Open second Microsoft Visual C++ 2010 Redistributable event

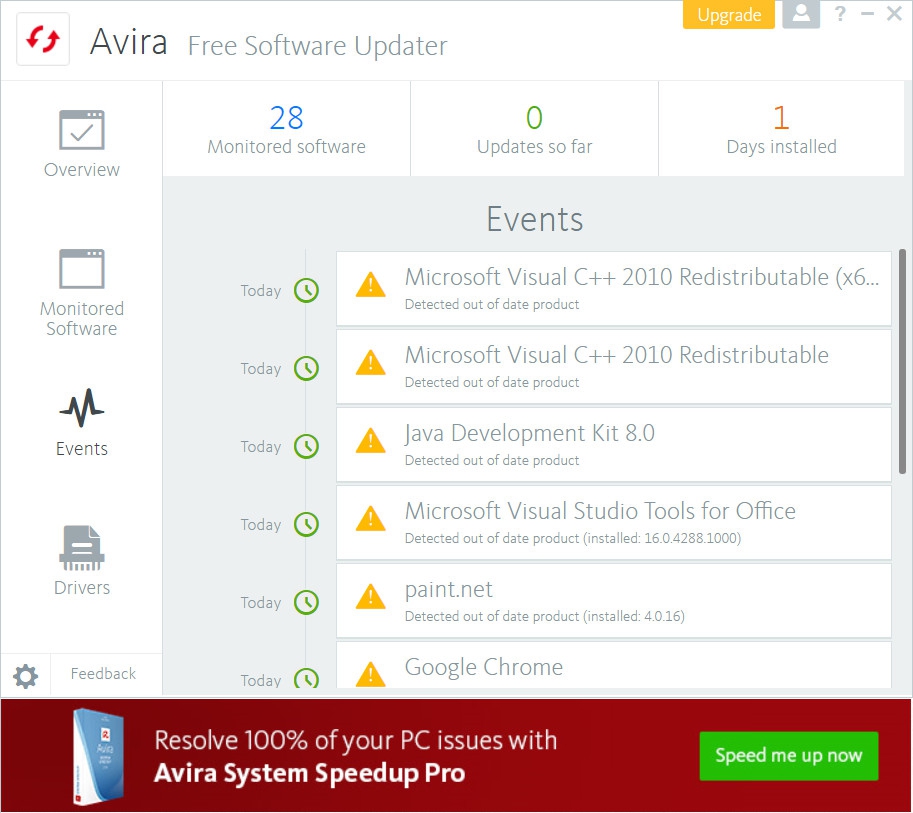click(x=614, y=367)
